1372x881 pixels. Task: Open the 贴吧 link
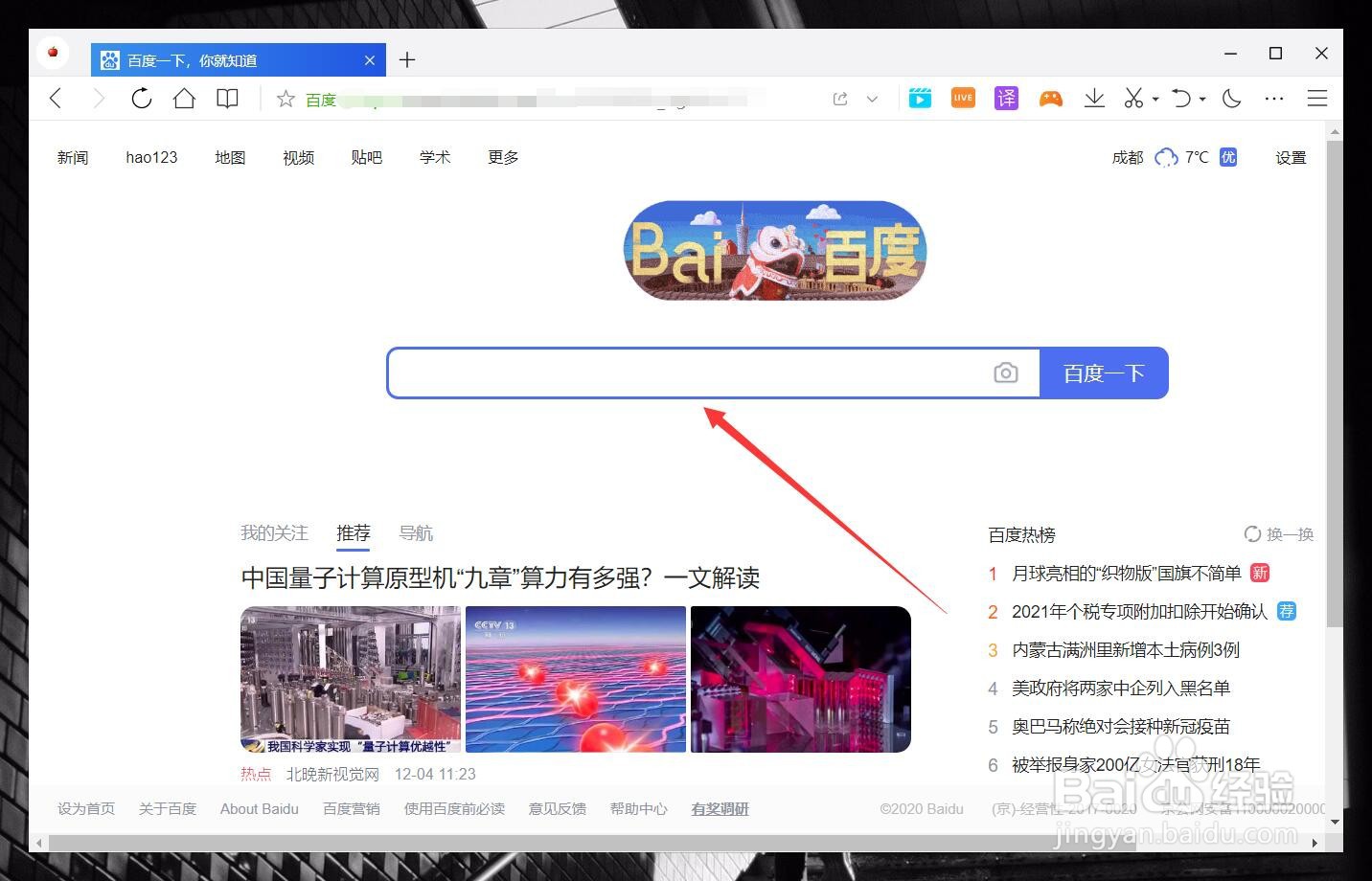pyautogui.click(x=366, y=157)
